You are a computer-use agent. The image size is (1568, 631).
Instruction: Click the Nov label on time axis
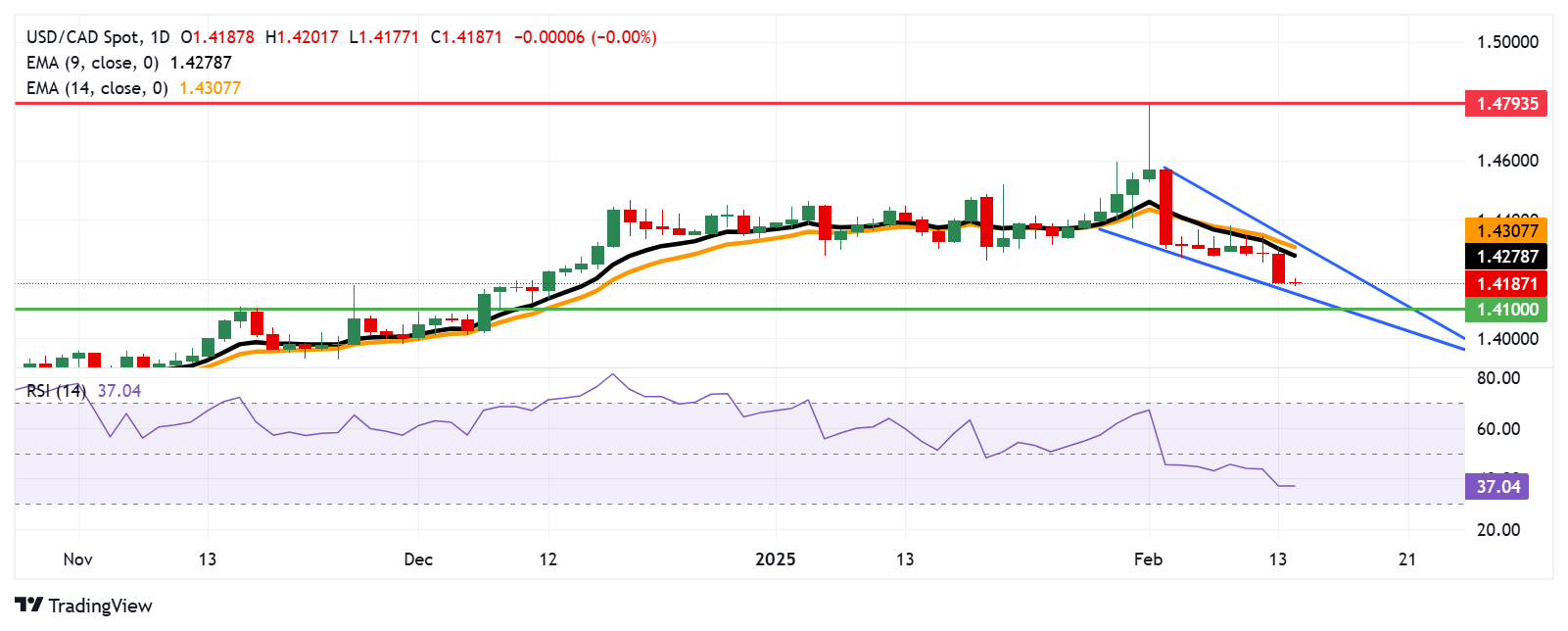(x=77, y=559)
